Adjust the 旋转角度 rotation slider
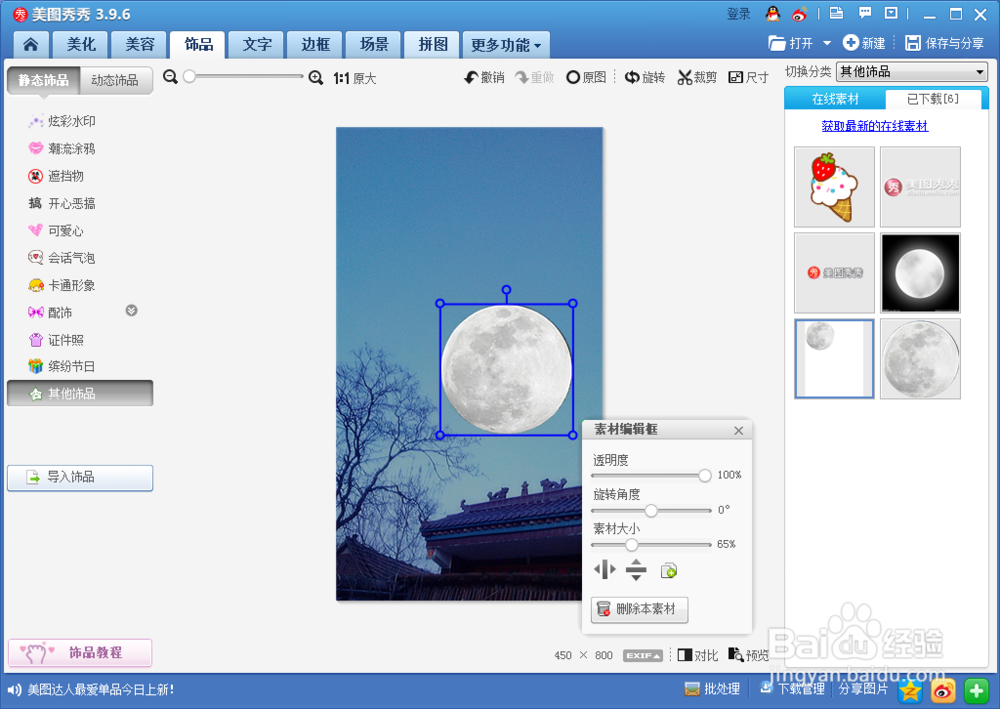This screenshot has height=709, width=1000. 651,510
